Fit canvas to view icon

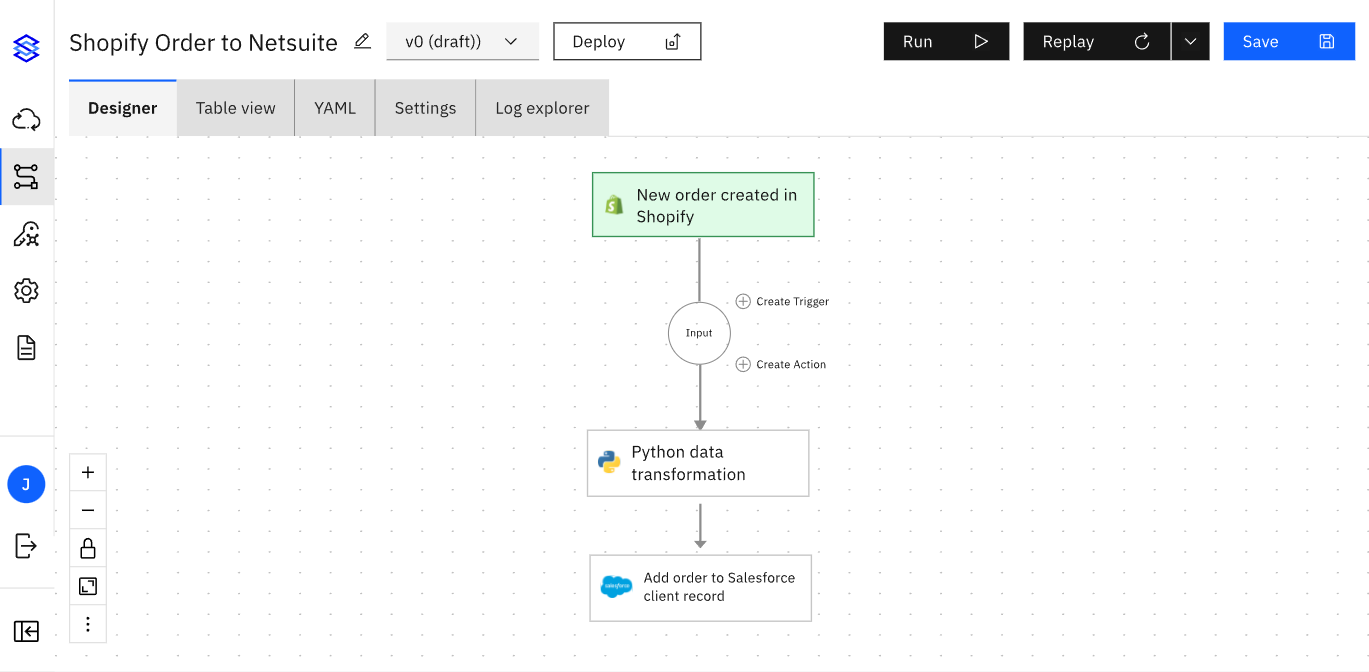(88, 586)
